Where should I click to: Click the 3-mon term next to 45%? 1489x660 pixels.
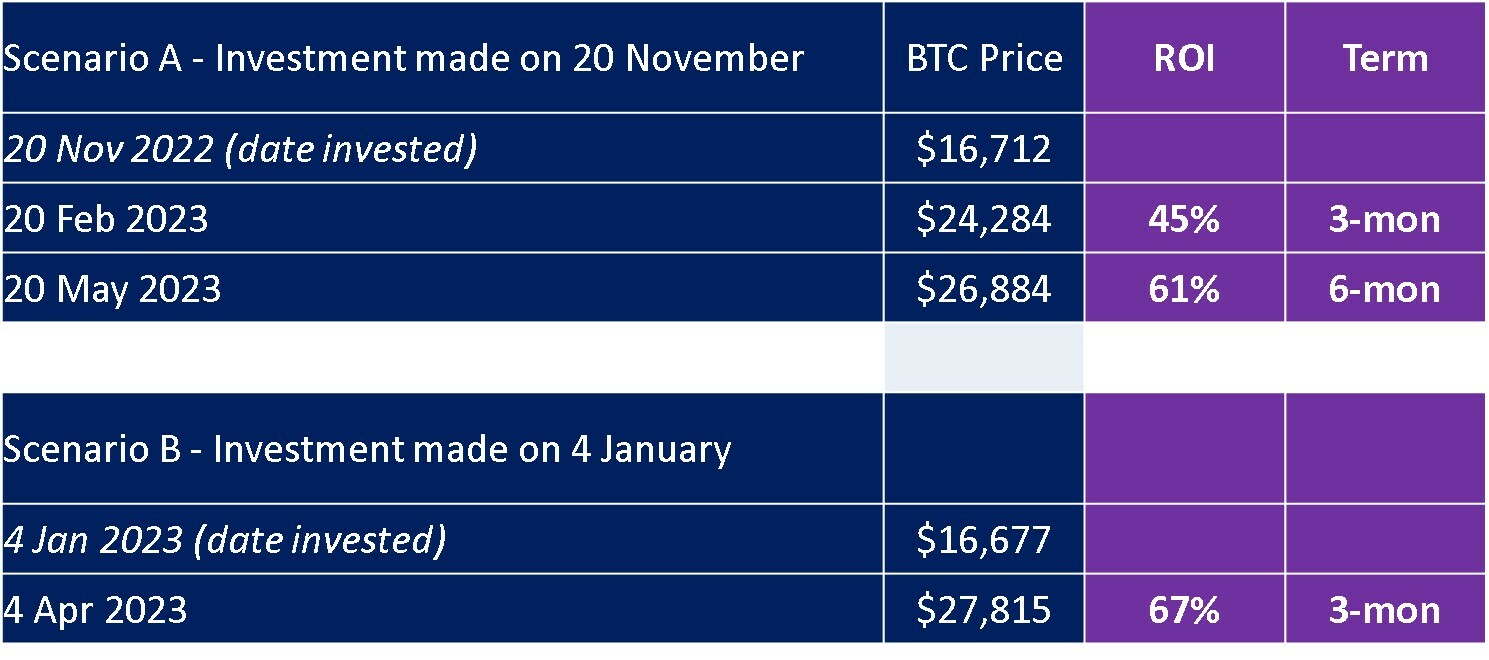[1386, 218]
